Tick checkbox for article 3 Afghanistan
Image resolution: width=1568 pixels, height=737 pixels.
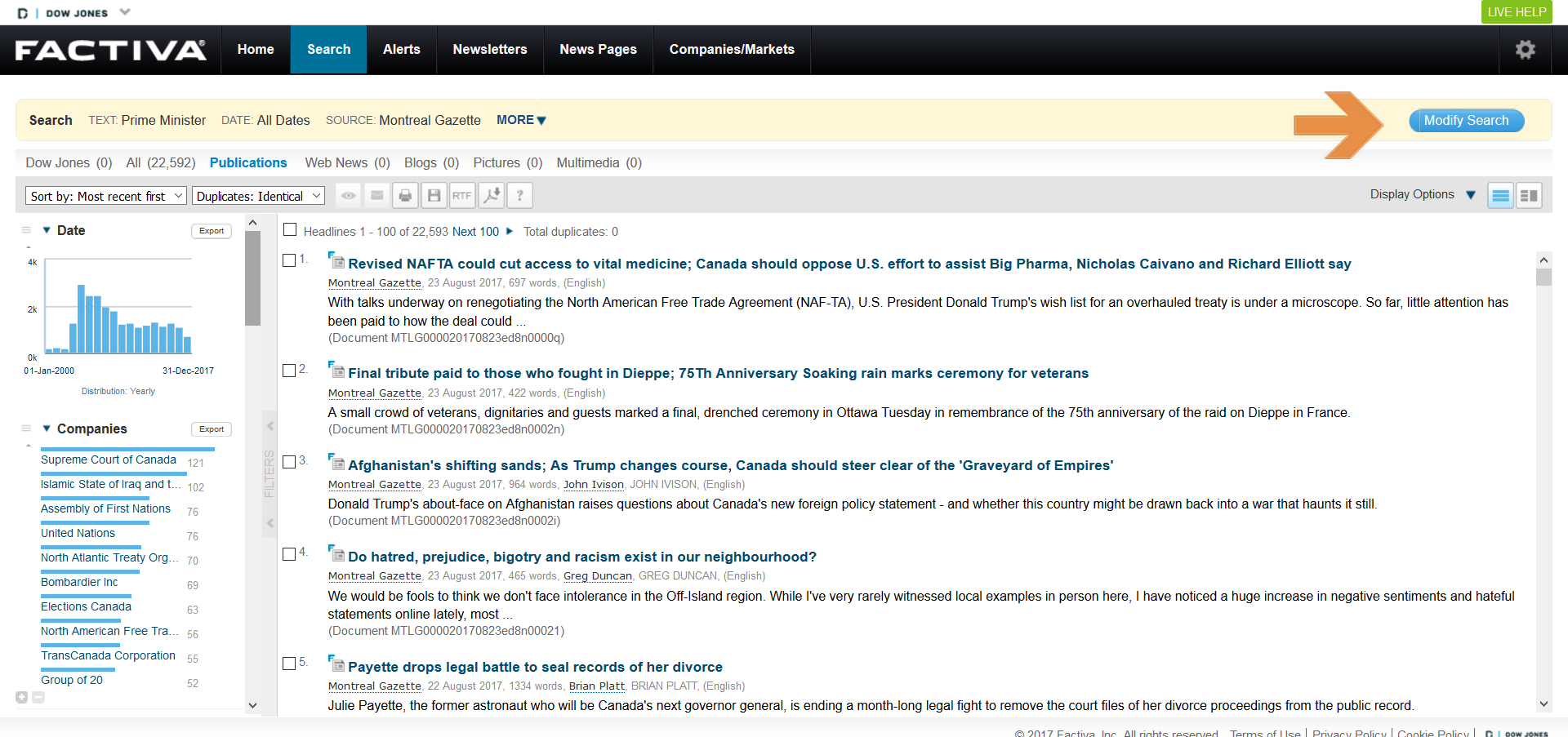click(289, 462)
